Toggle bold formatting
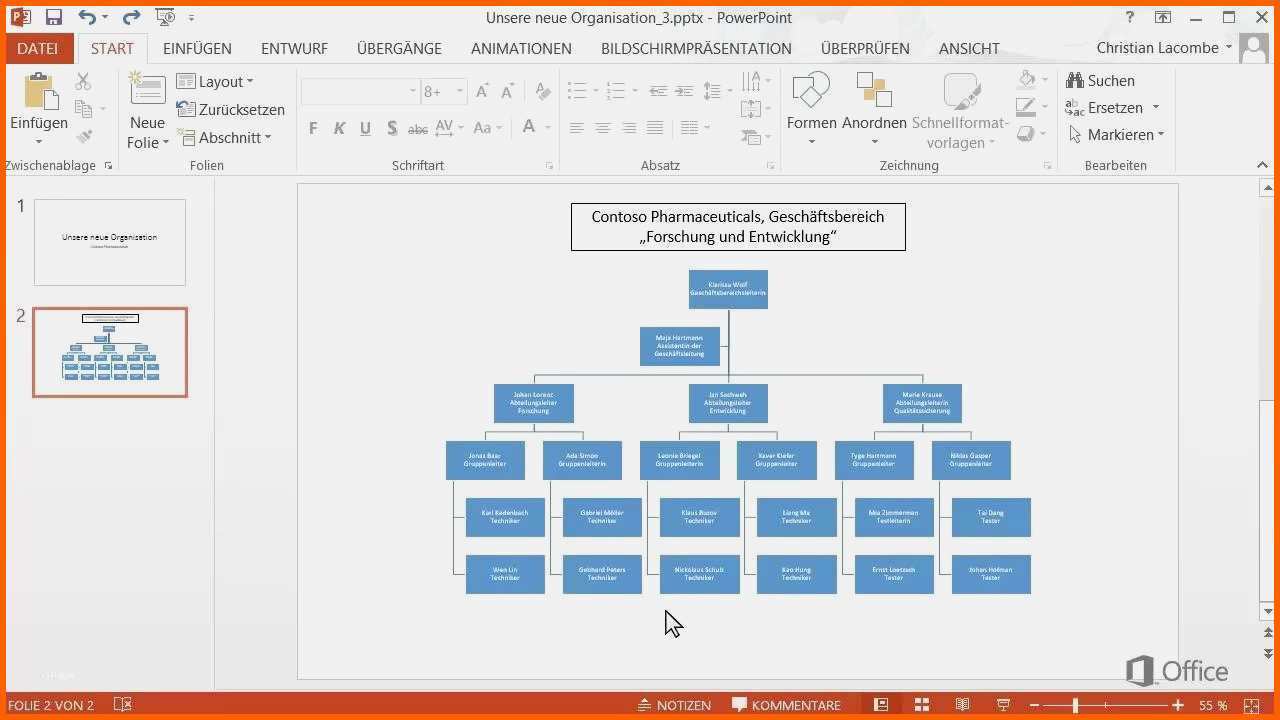Screen dimensions: 1280x720 coord(313,128)
